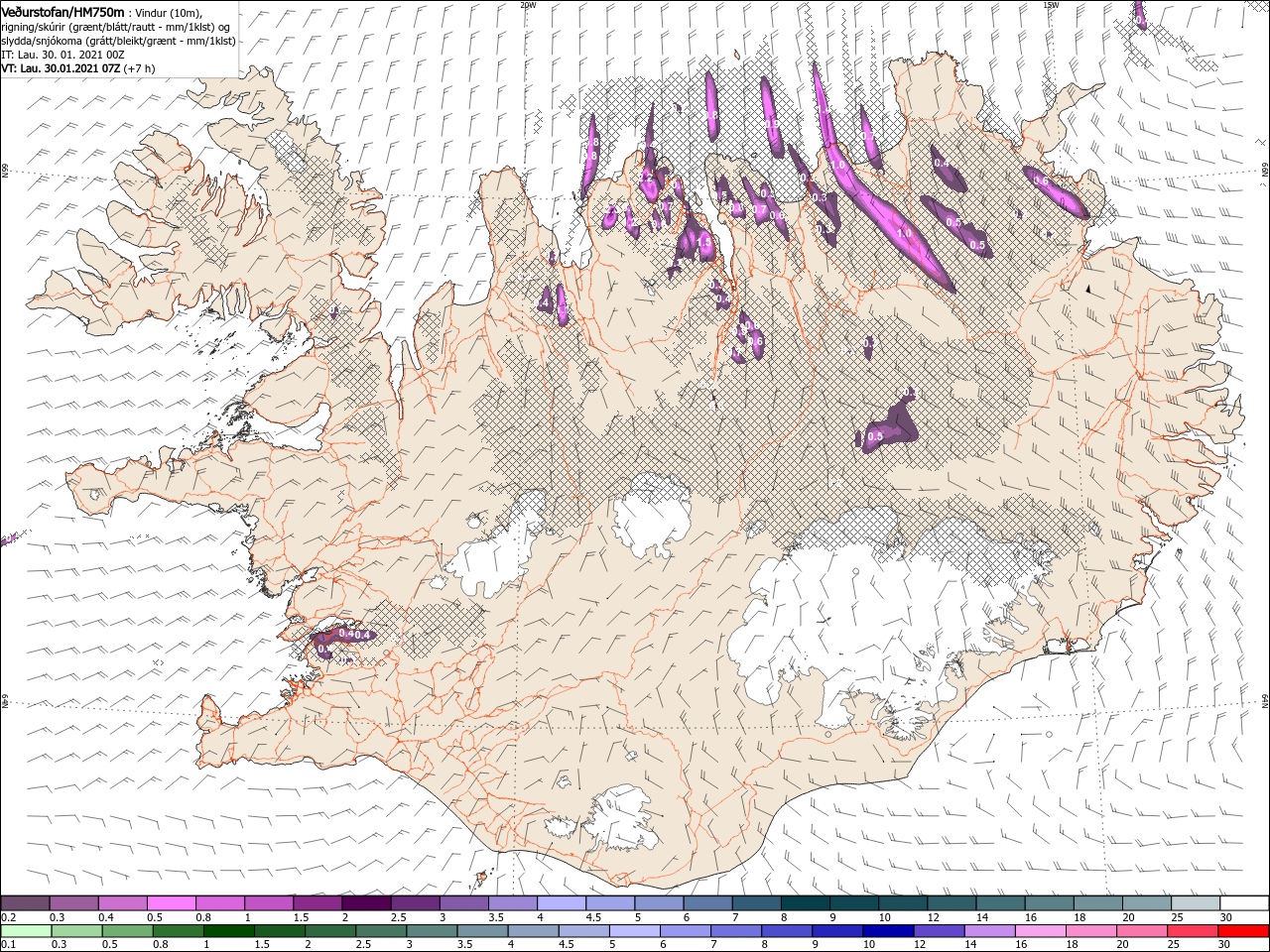Click lower legend pale green swatch between 0.1 and 0.3
This screenshot has width=1270, height=952.
pyautogui.click(x=26, y=931)
